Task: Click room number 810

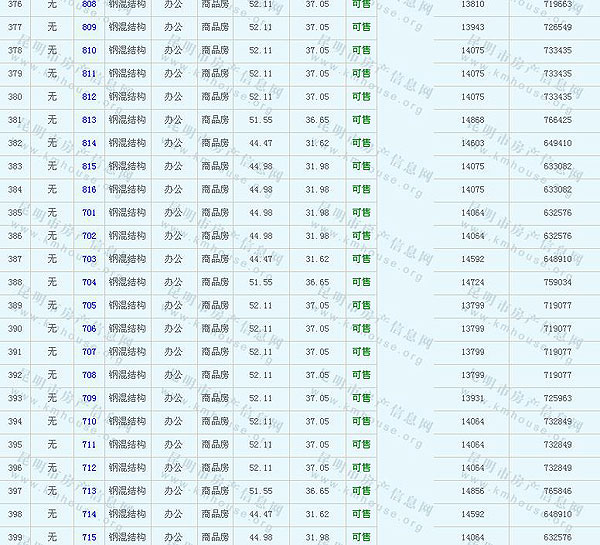Action: [89, 50]
